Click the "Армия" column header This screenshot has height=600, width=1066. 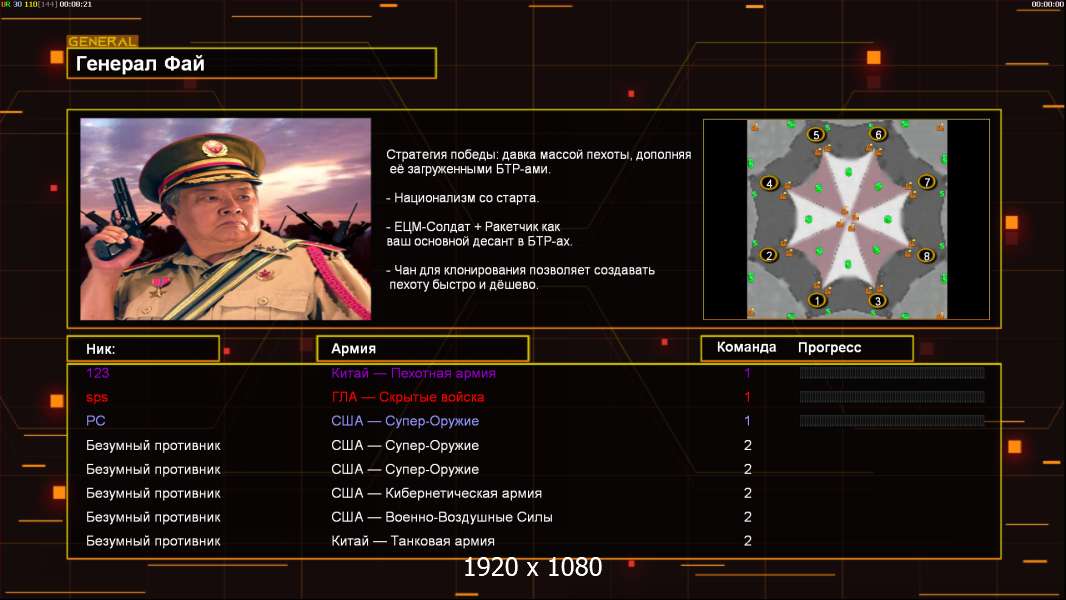tap(422, 349)
